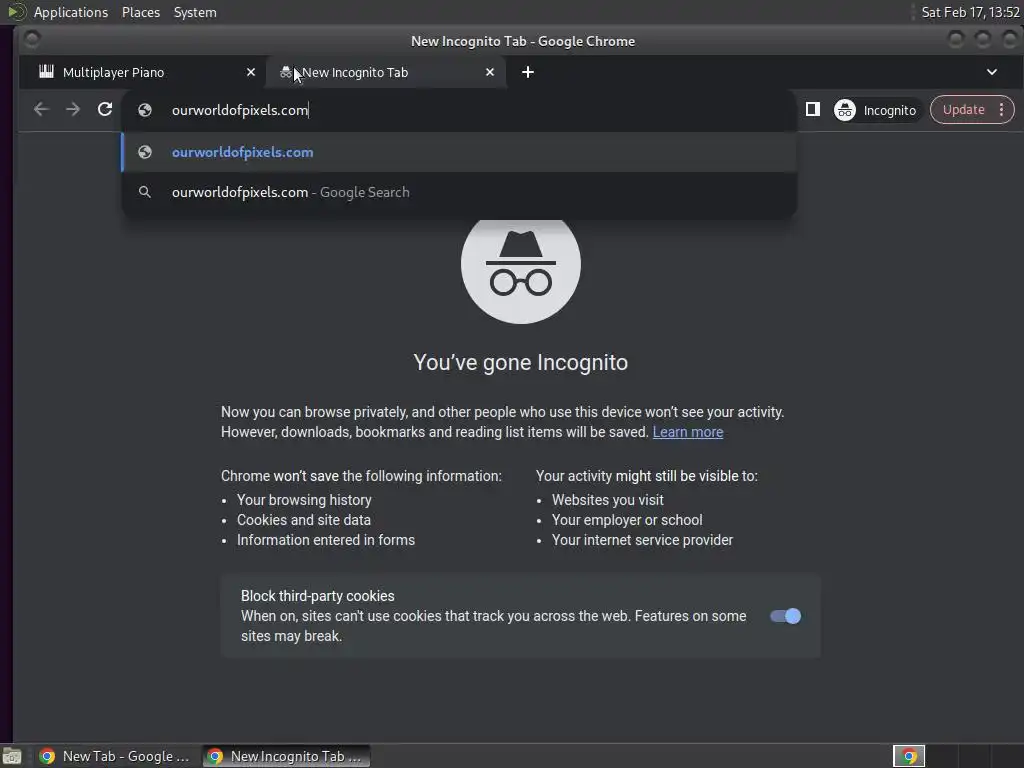Choose ourworldofpixels.com URL suggestion
The image size is (1024, 768).
(459, 152)
